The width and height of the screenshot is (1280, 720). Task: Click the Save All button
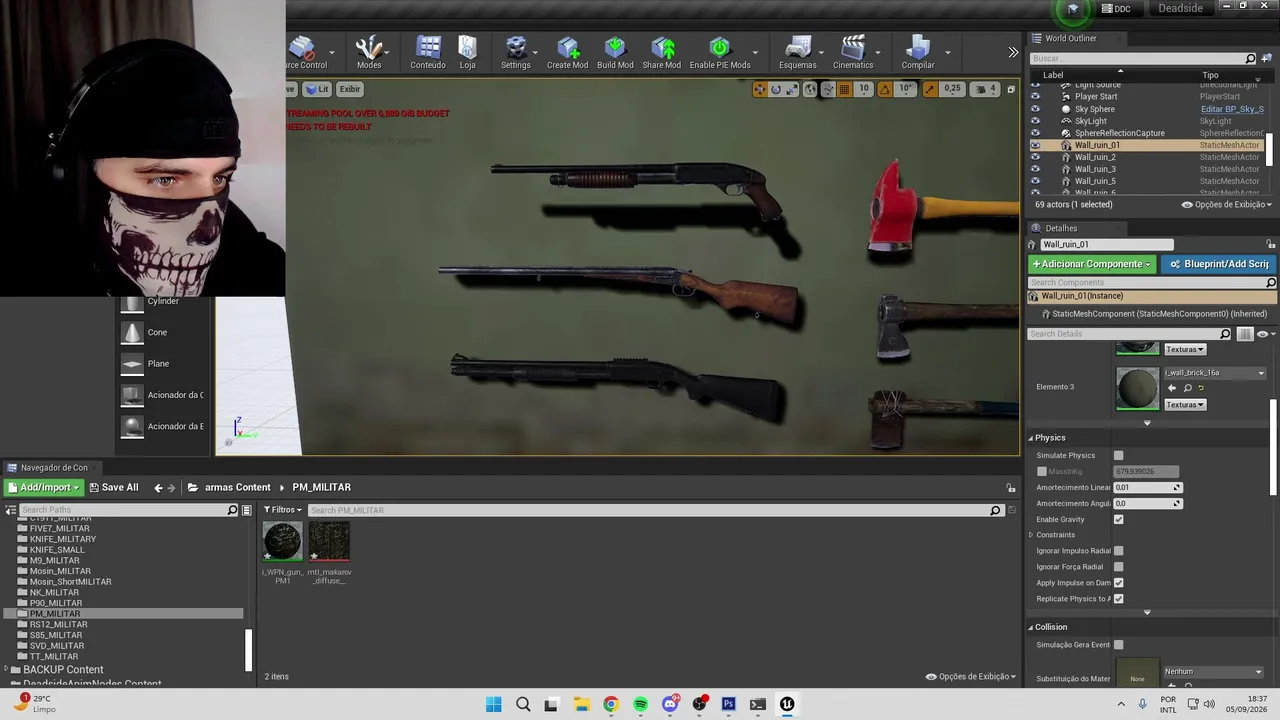113,487
